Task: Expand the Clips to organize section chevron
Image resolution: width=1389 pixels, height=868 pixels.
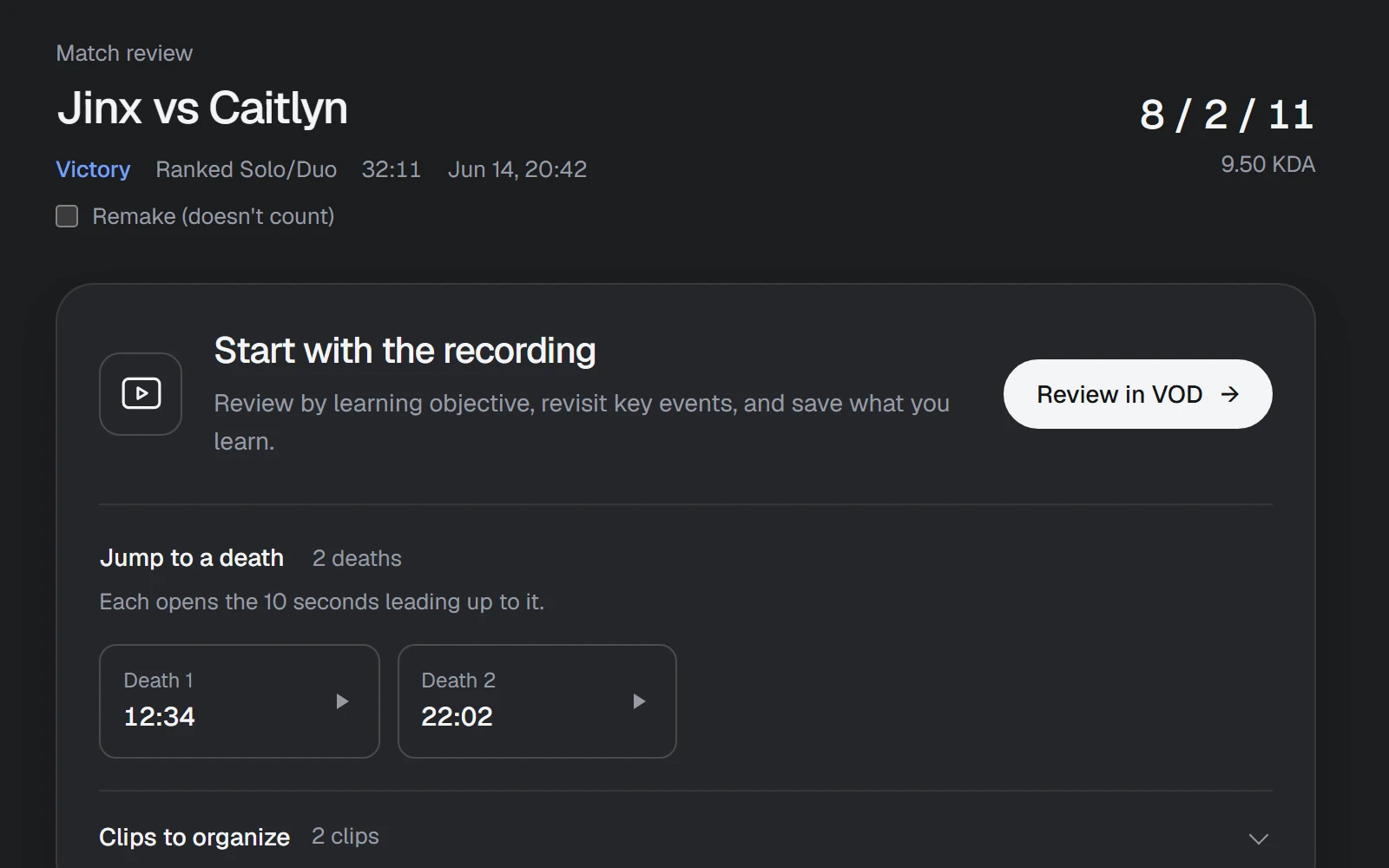Action: click(1258, 838)
